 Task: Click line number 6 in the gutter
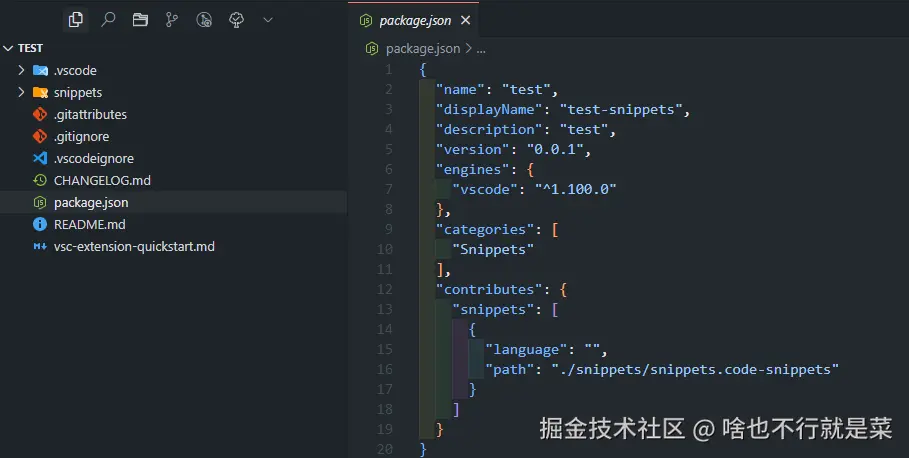click(x=389, y=169)
